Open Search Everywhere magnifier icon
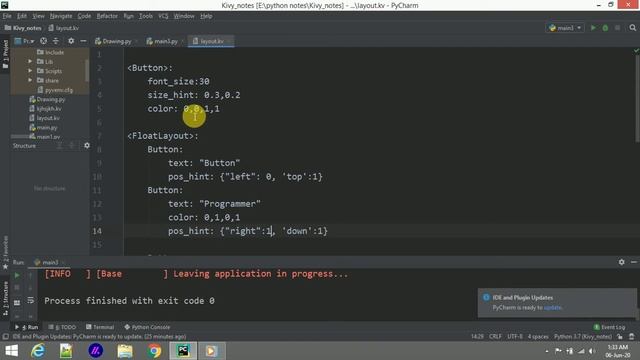Viewport: 640px width, 360px height. tap(633, 28)
